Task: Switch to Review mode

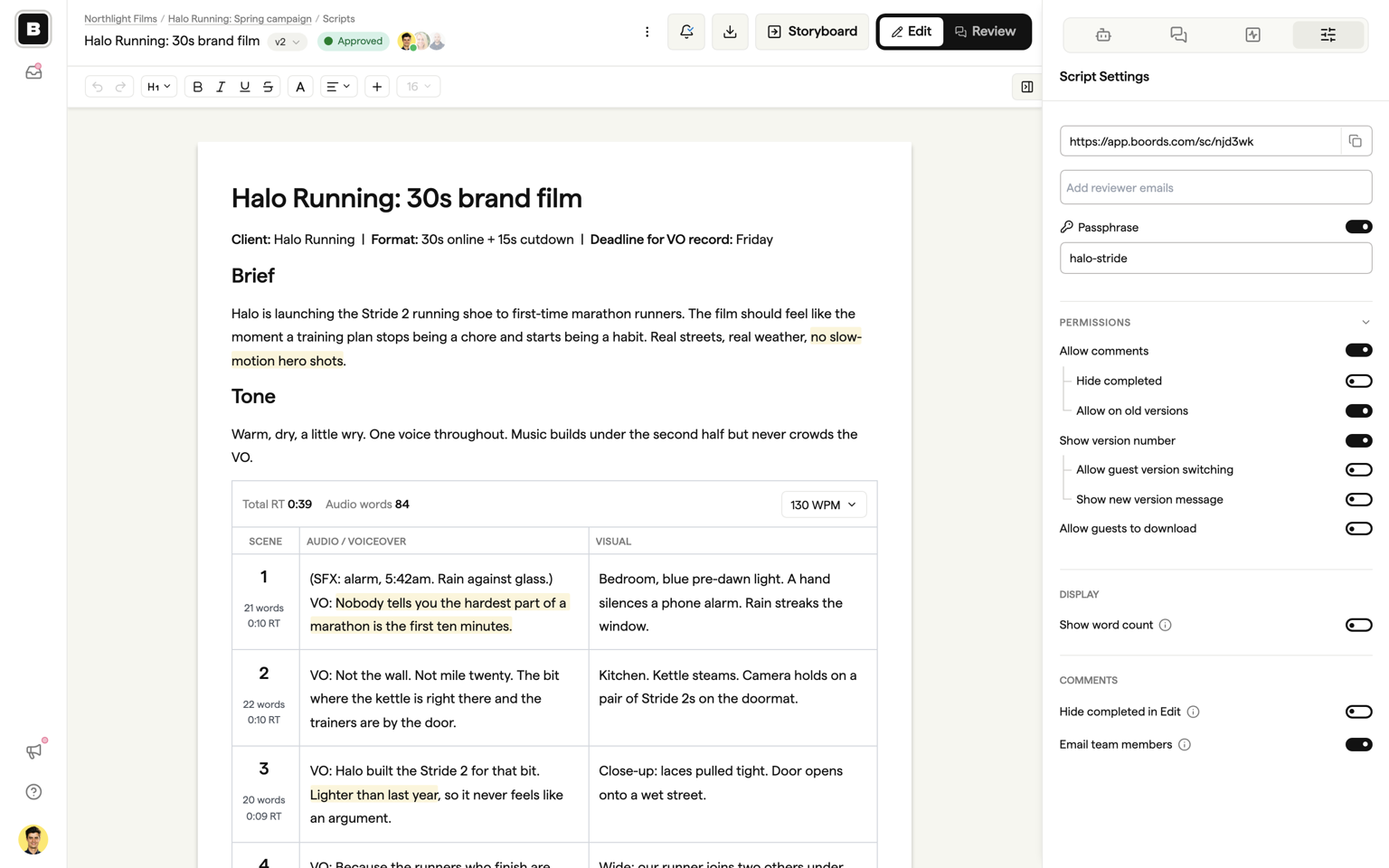Action: pyautogui.click(x=986, y=32)
